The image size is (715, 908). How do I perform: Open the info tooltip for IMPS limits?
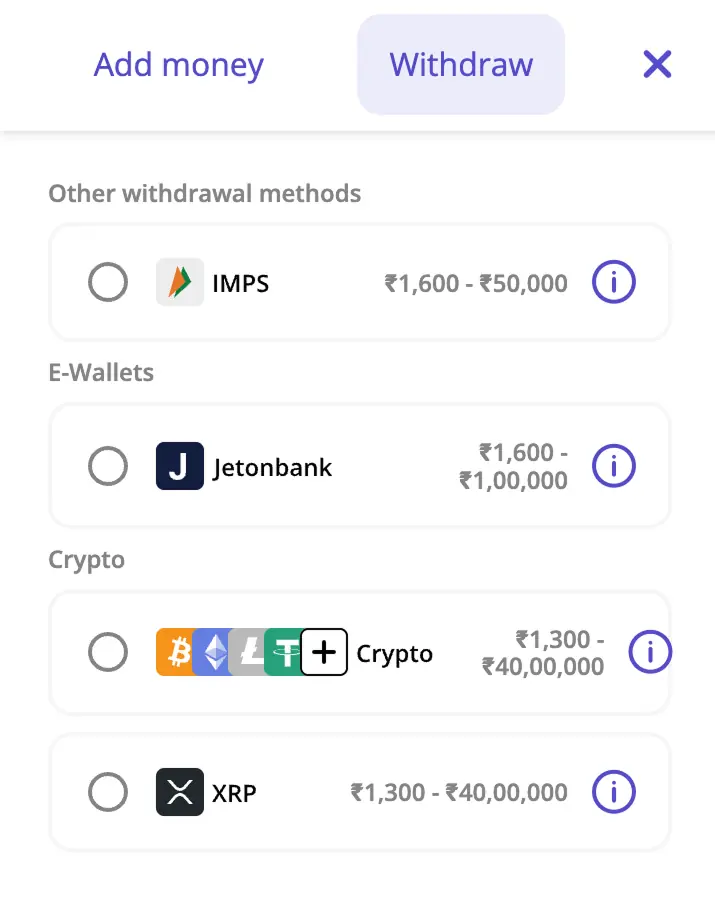tap(613, 282)
